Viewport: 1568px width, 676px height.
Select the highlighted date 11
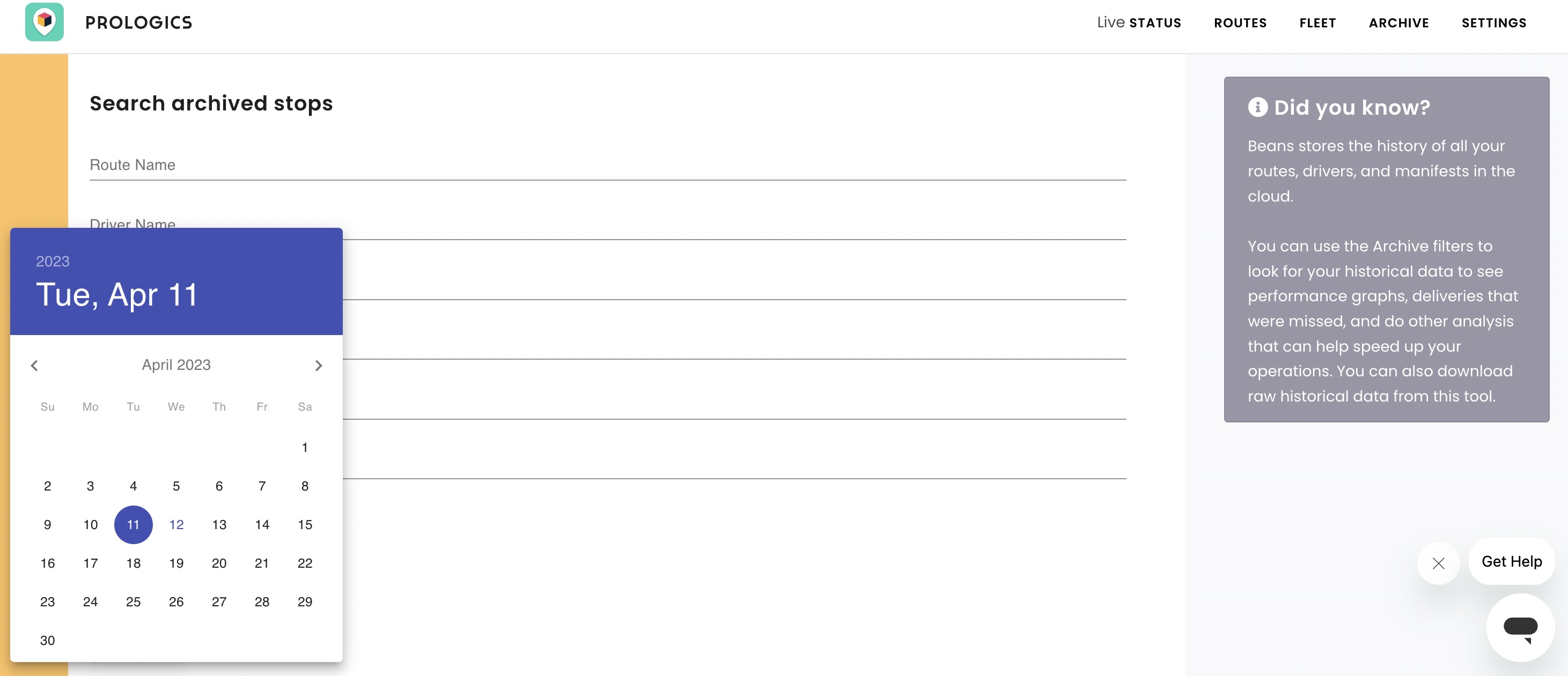coord(134,524)
